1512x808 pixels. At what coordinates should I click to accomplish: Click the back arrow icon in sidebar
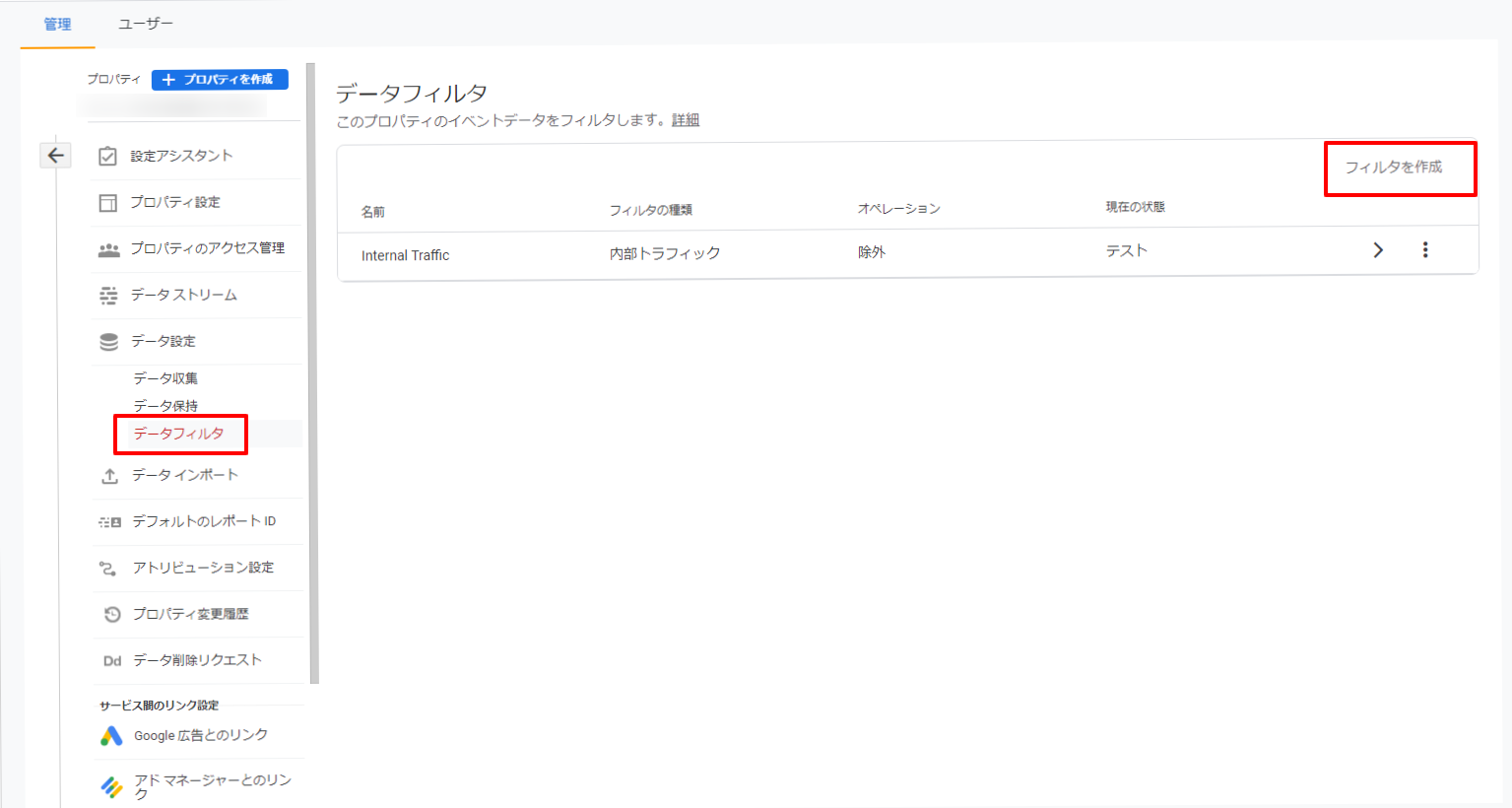tap(56, 156)
